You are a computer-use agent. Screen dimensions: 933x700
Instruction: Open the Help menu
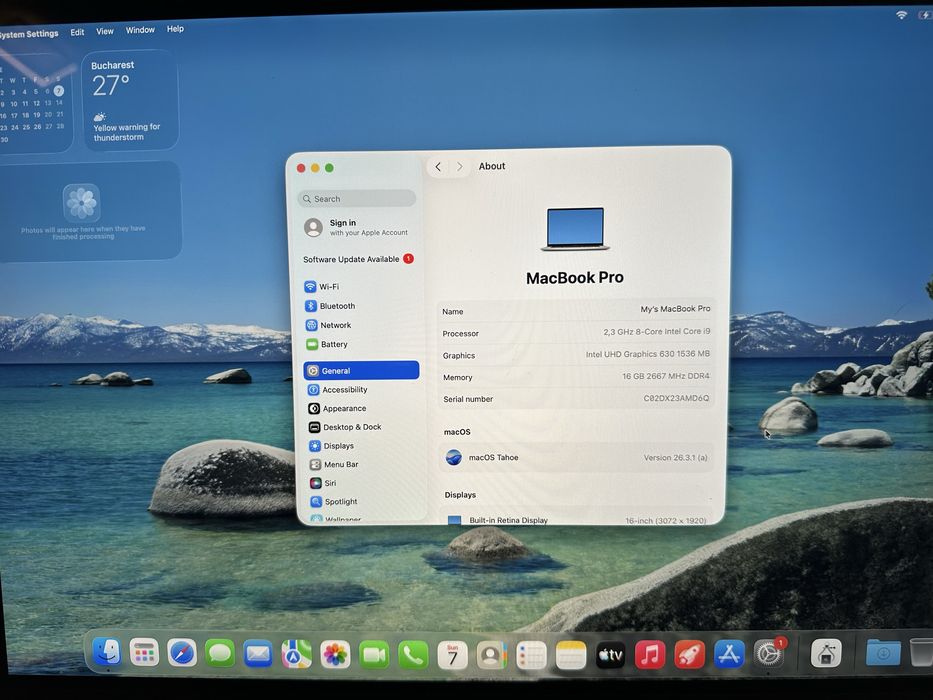[175, 29]
